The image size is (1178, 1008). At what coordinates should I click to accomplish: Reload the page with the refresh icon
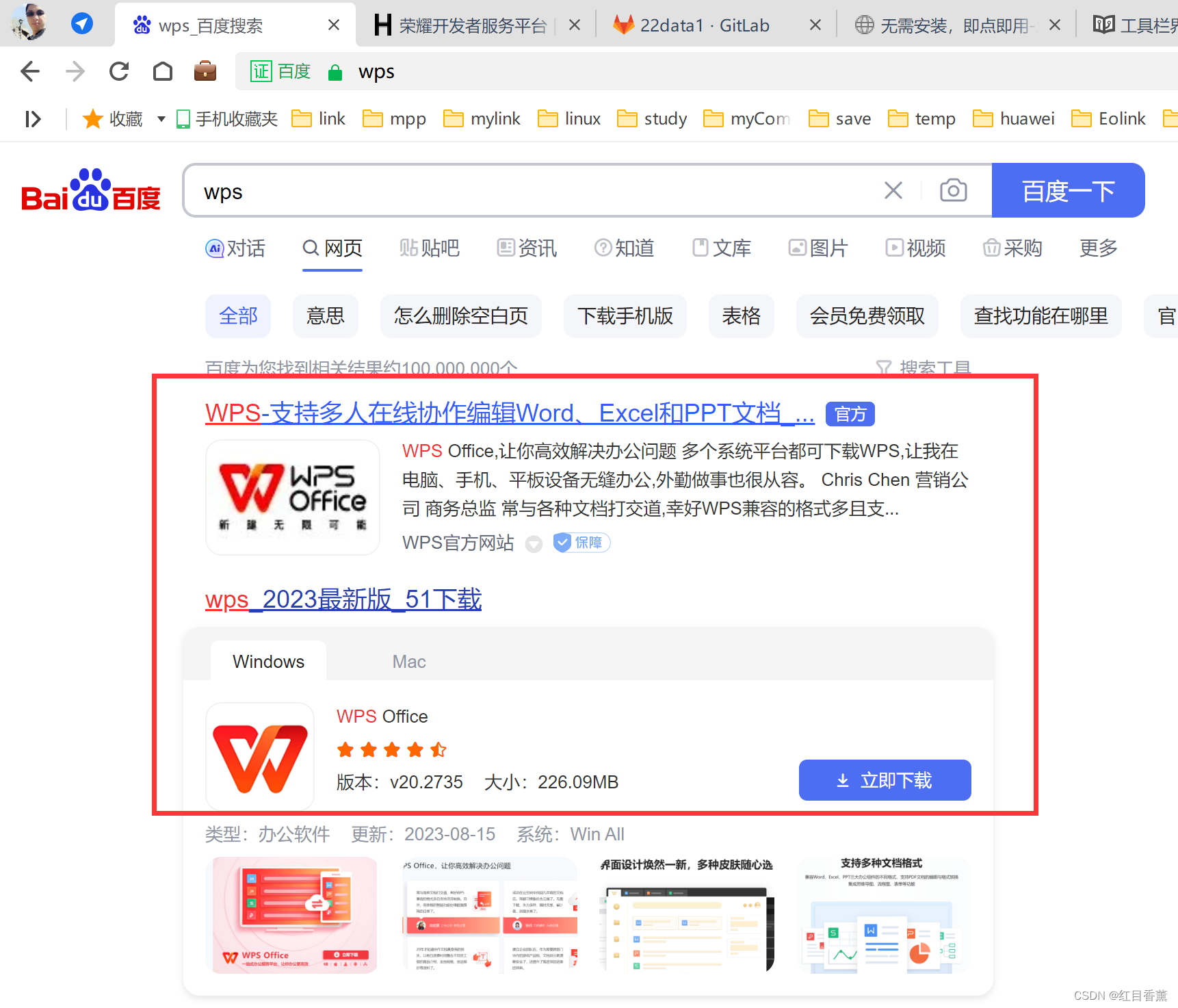119,71
